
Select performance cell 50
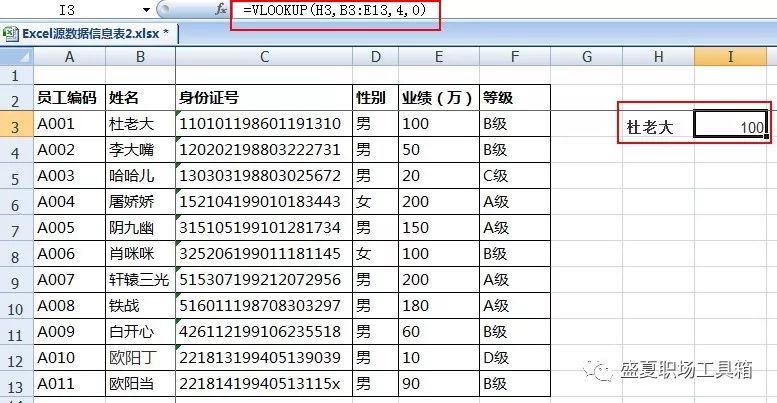click(439, 150)
